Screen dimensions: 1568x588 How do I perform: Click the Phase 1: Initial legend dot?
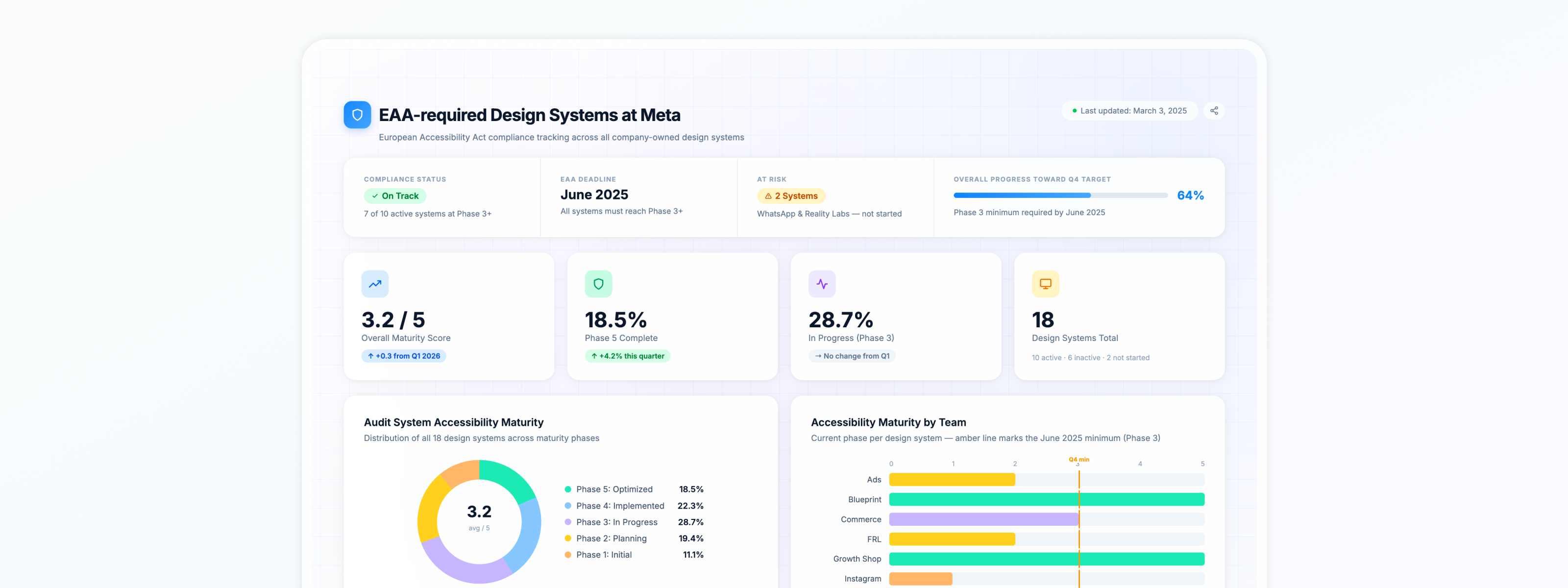pyautogui.click(x=568, y=555)
